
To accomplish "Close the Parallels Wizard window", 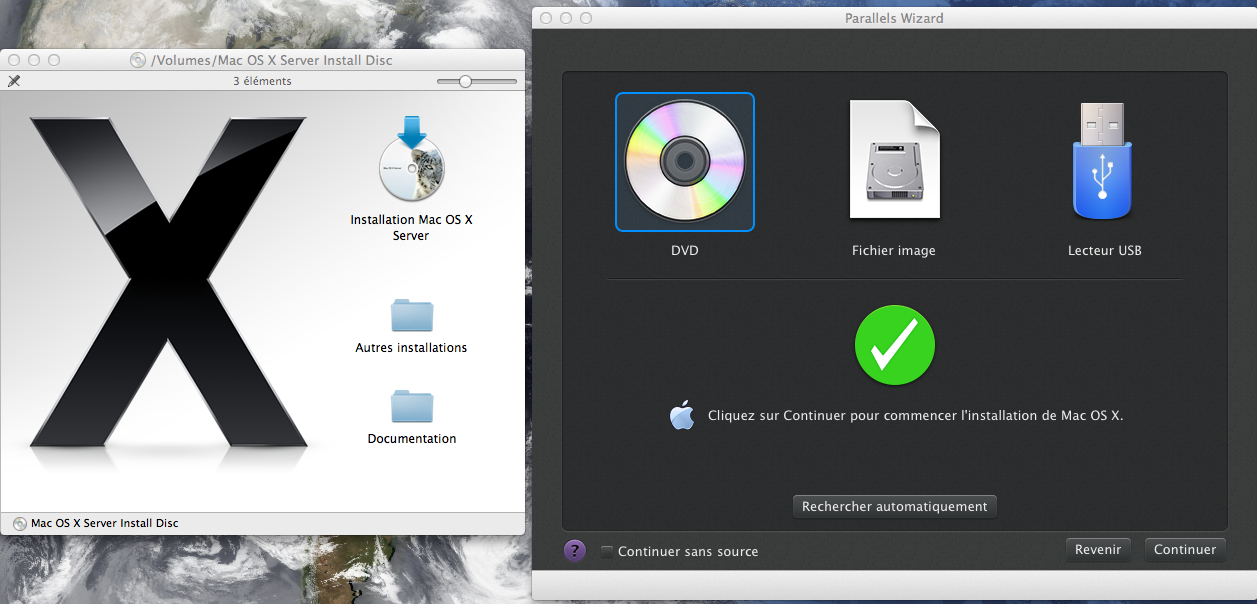I will coord(546,18).
